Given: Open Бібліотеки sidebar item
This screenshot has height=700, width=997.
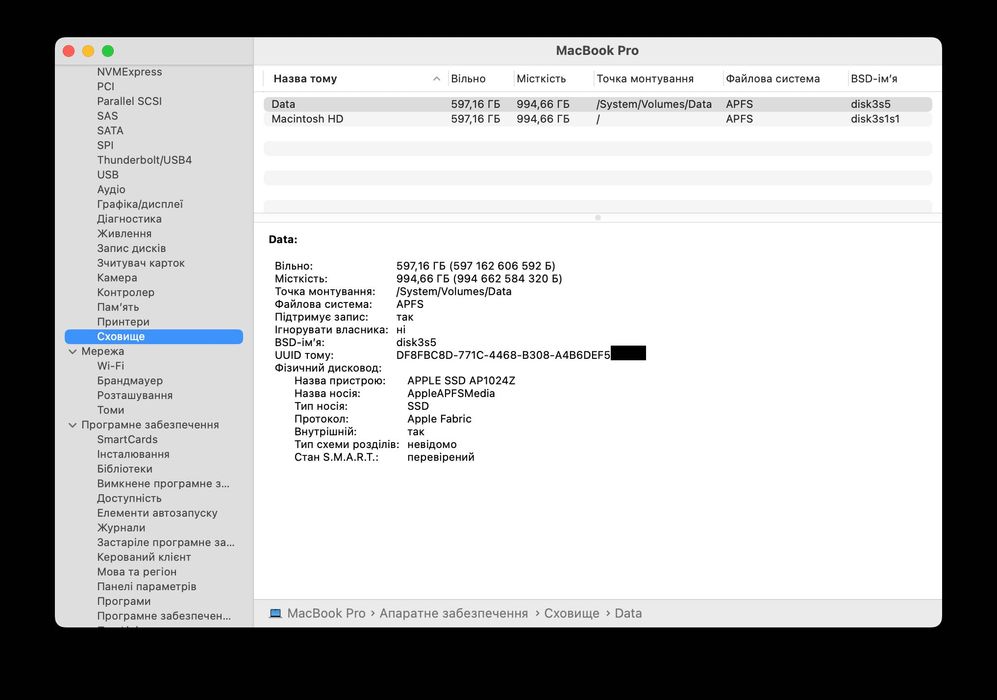Looking at the screenshot, I should [x=125, y=469].
